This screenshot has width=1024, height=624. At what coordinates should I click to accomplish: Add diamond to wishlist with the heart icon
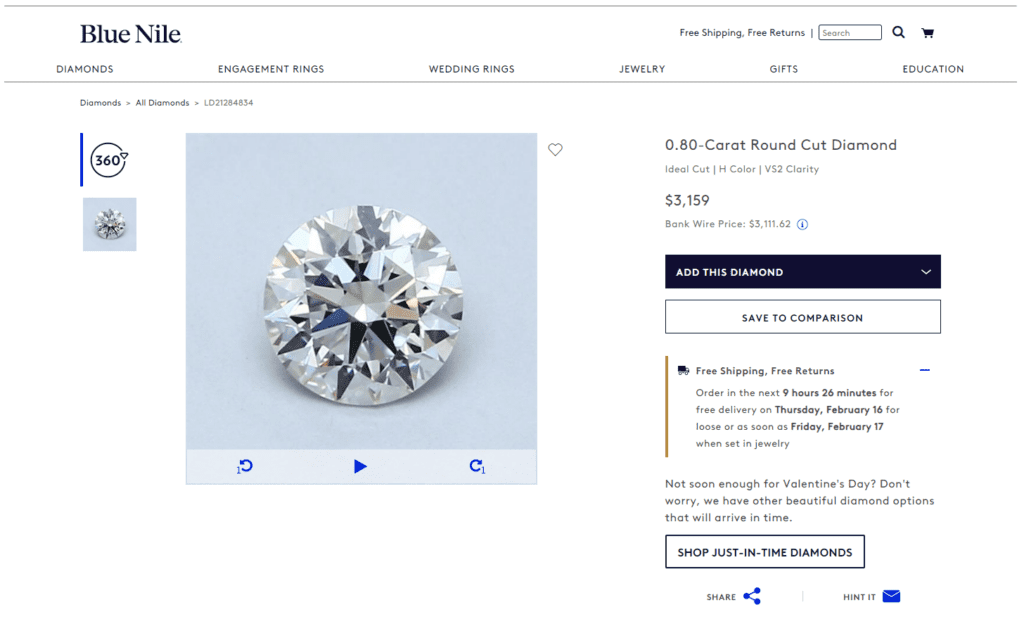(556, 150)
